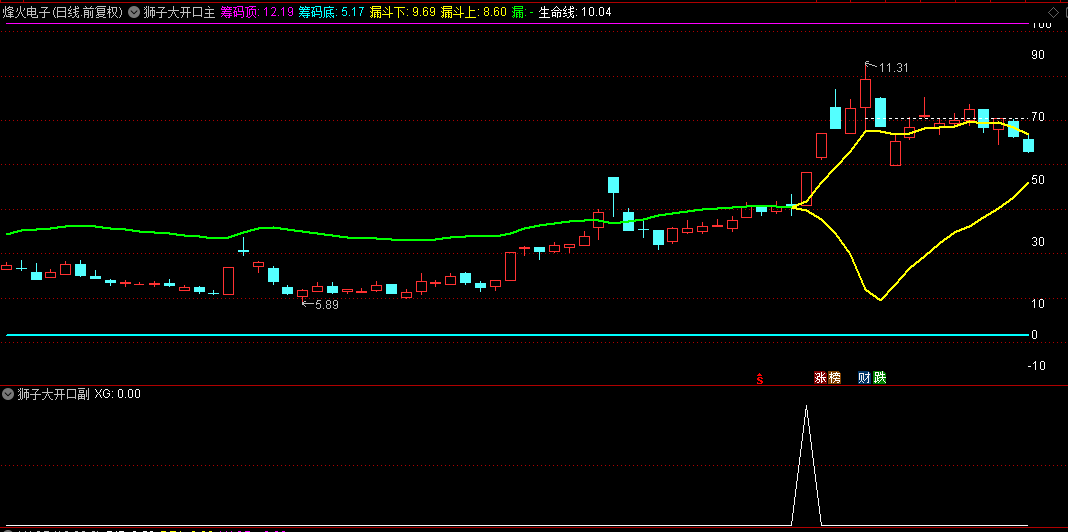Image resolution: width=1068 pixels, height=532 pixels.
Task: Click the 70 axis scale label
Action: pyautogui.click(x=1038, y=118)
